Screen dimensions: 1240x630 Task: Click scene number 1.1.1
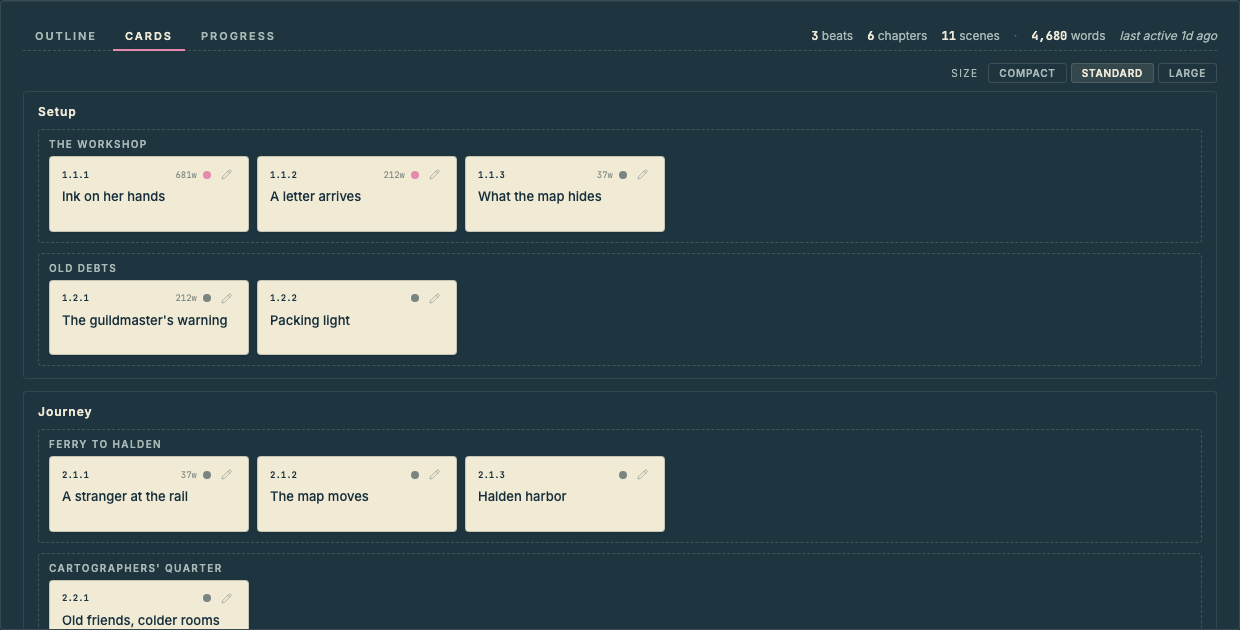tap(76, 175)
